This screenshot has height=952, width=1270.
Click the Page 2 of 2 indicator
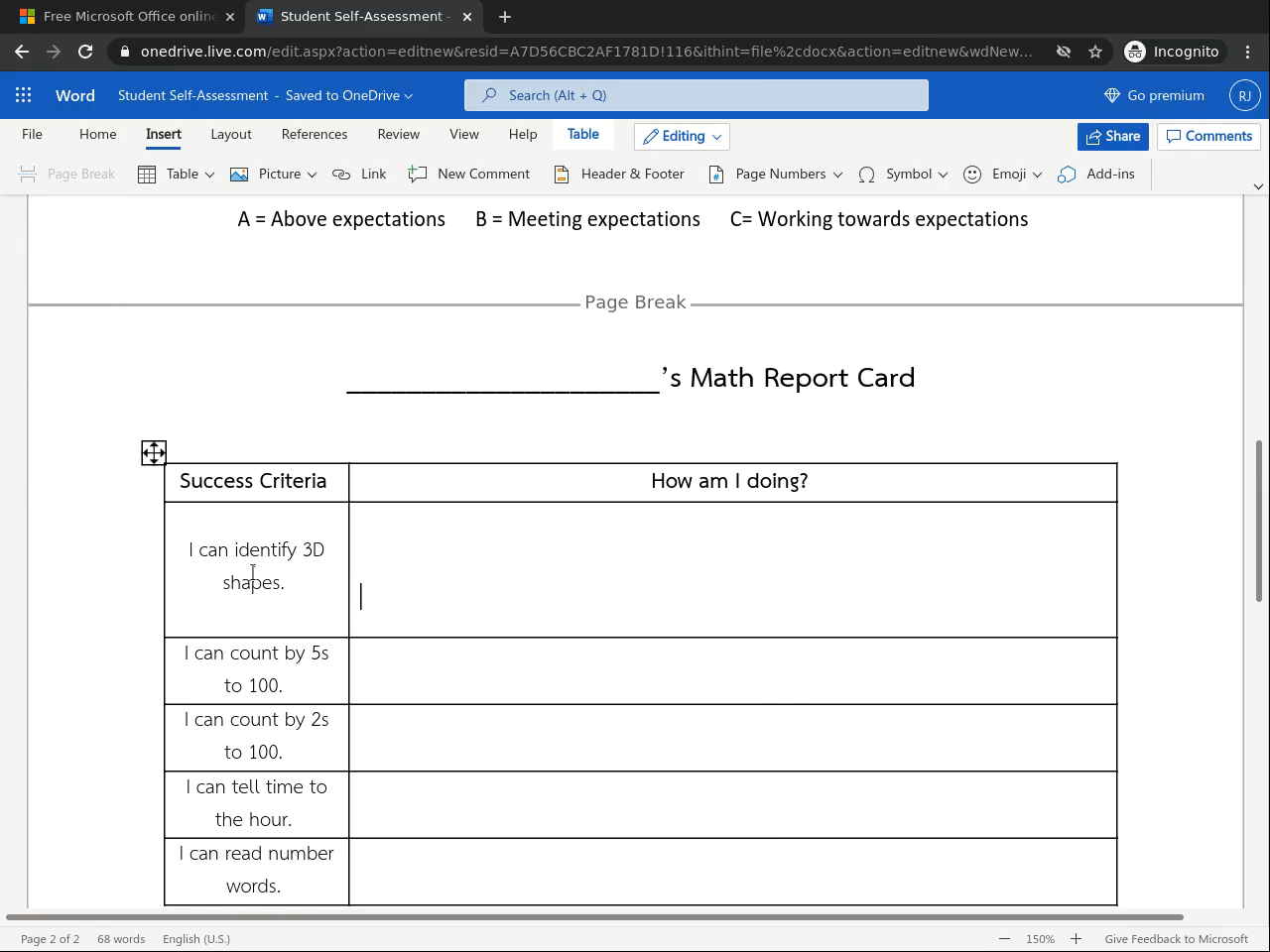click(x=50, y=939)
